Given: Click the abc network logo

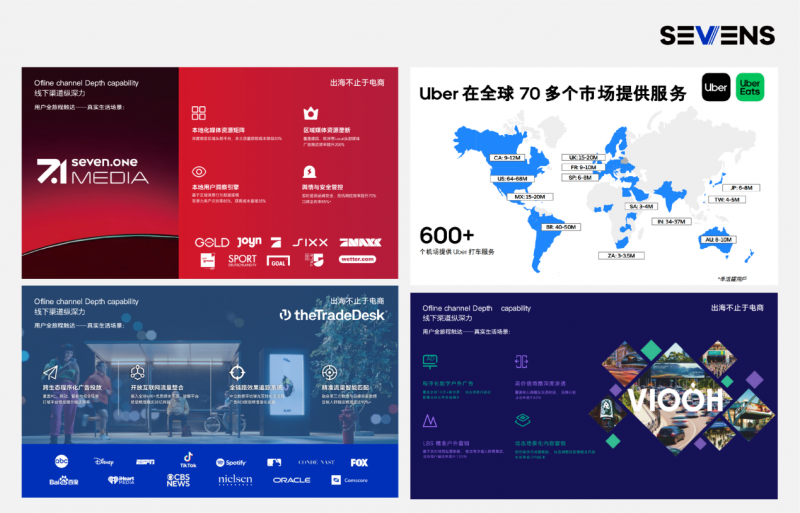Looking at the screenshot, I should point(61,461).
